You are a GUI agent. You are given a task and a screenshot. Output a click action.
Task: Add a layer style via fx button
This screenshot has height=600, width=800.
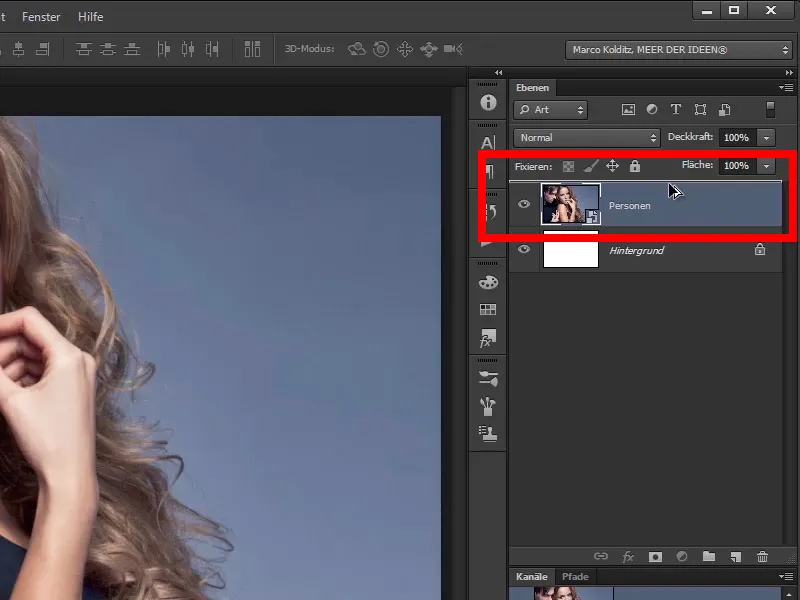click(628, 557)
